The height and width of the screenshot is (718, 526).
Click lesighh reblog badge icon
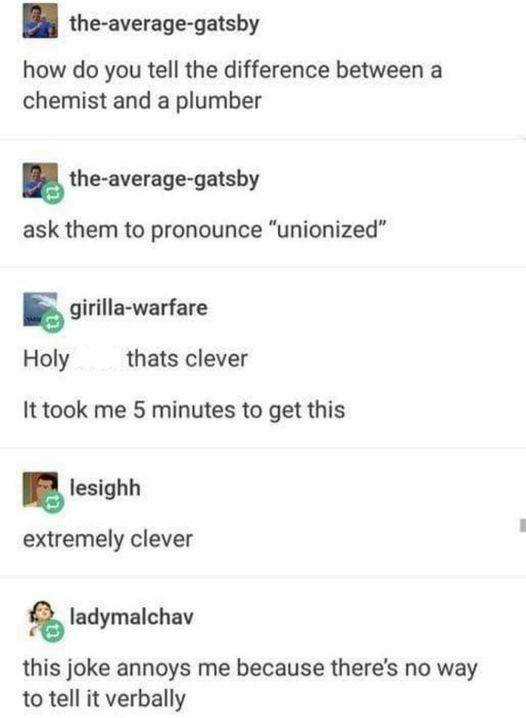click(53, 503)
